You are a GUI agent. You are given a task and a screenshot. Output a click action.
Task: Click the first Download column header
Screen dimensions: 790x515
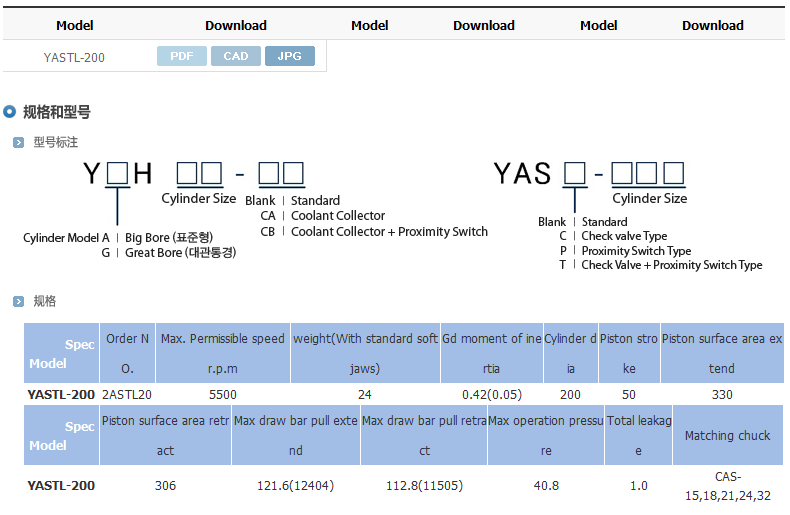[x=236, y=26]
